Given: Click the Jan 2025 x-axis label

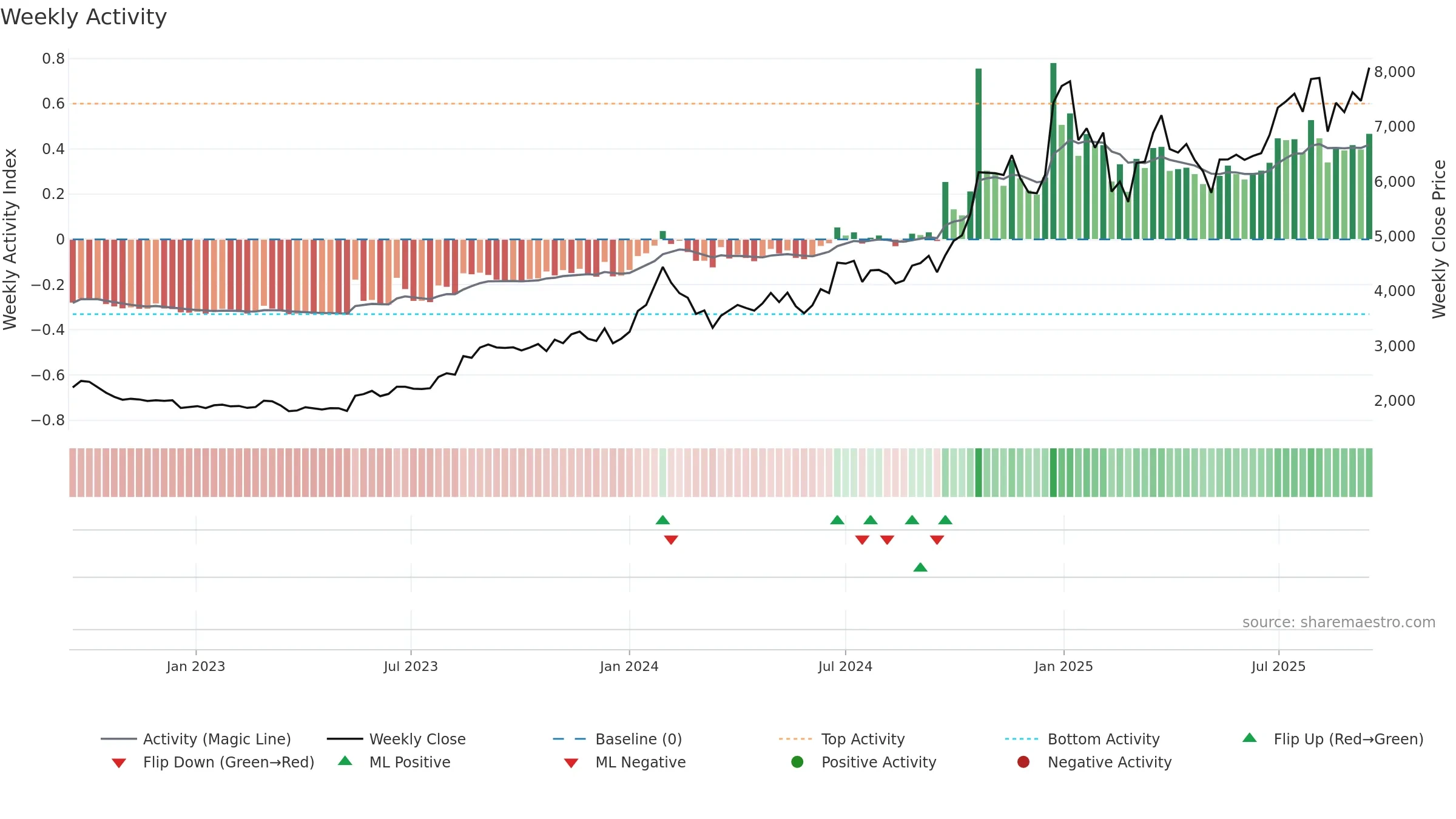Looking at the screenshot, I should tap(1063, 666).
